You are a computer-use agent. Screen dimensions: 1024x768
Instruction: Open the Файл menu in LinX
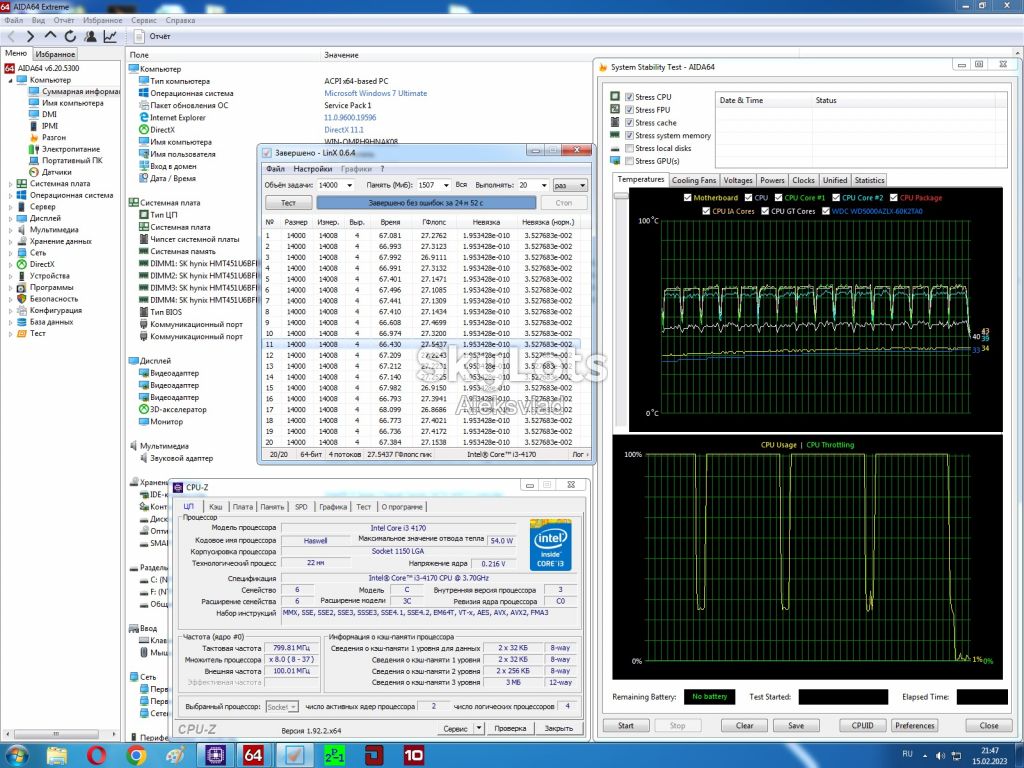click(x=275, y=168)
